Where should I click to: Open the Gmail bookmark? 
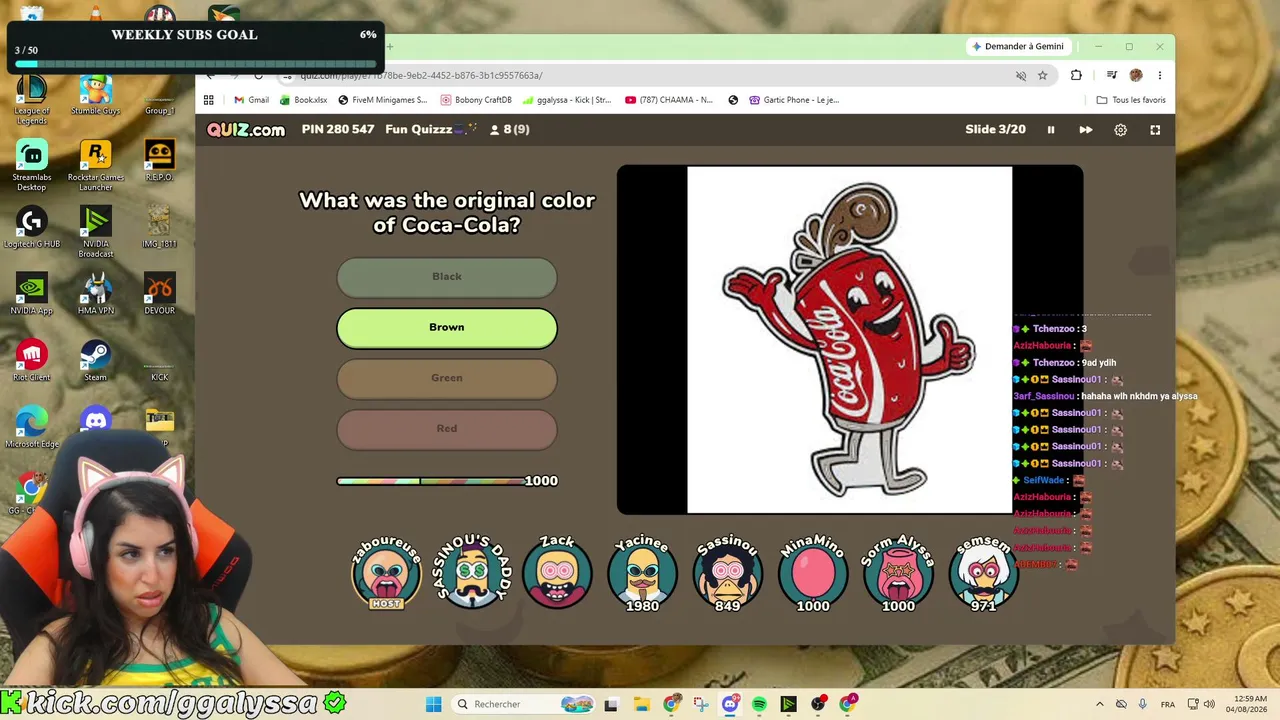click(251, 100)
